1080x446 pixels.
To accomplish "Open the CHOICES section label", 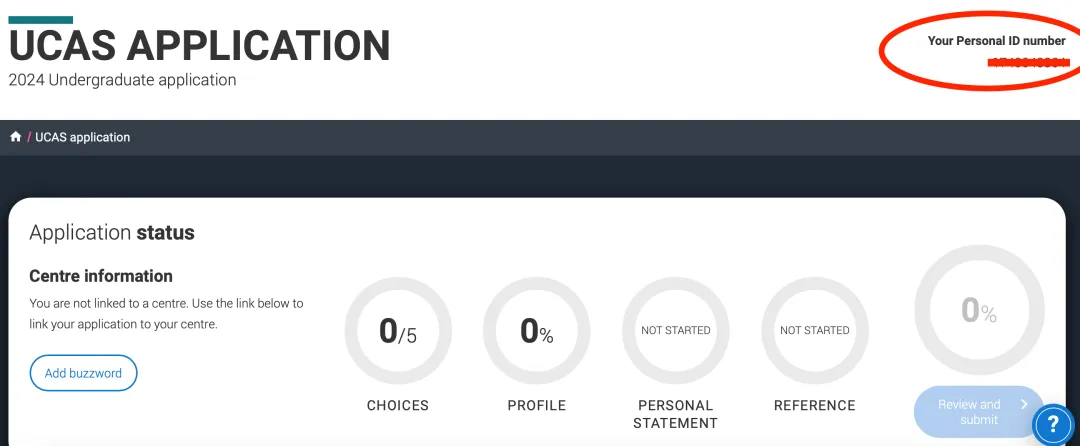I will [398, 405].
